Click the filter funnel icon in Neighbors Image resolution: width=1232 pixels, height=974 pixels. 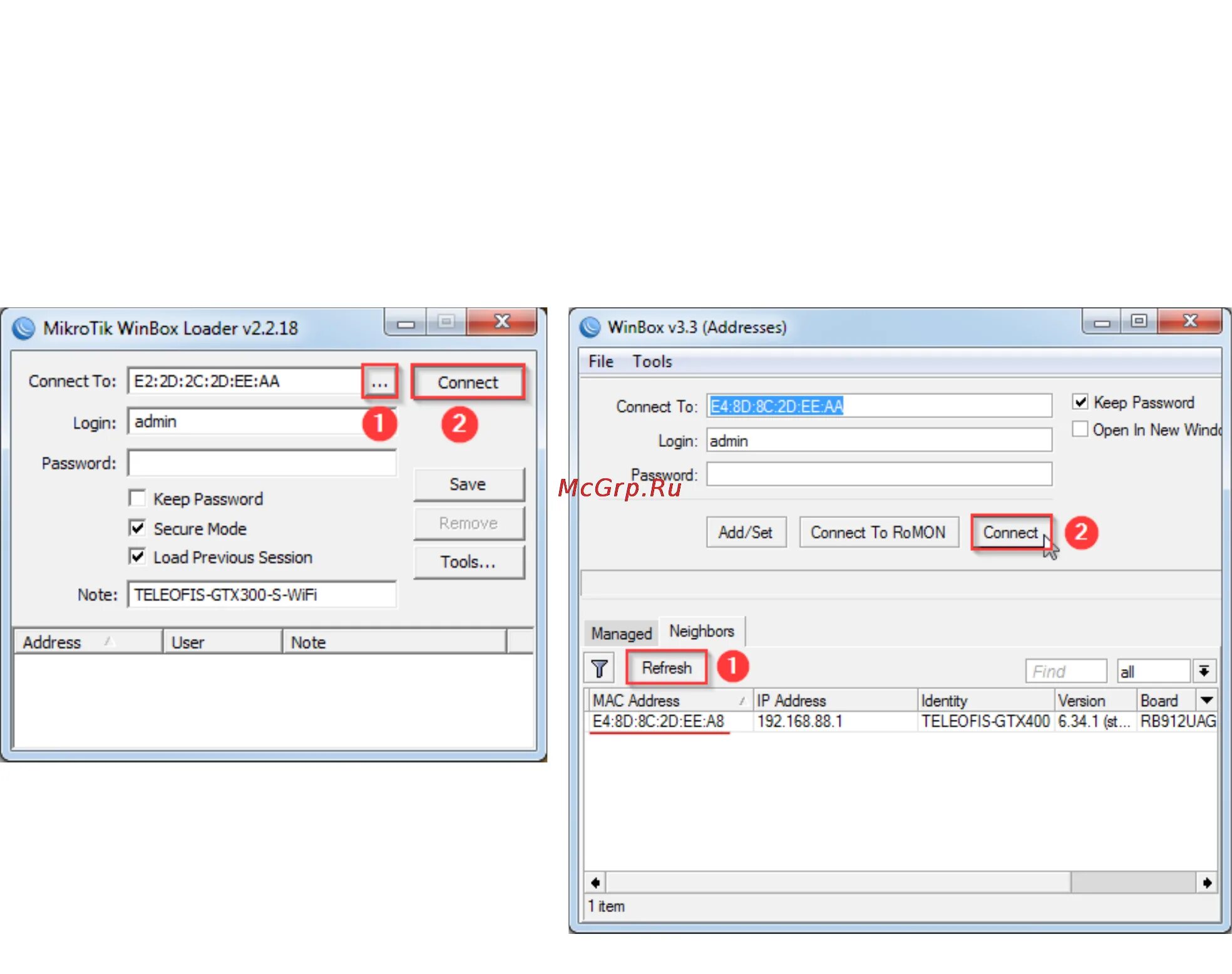pos(599,669)
